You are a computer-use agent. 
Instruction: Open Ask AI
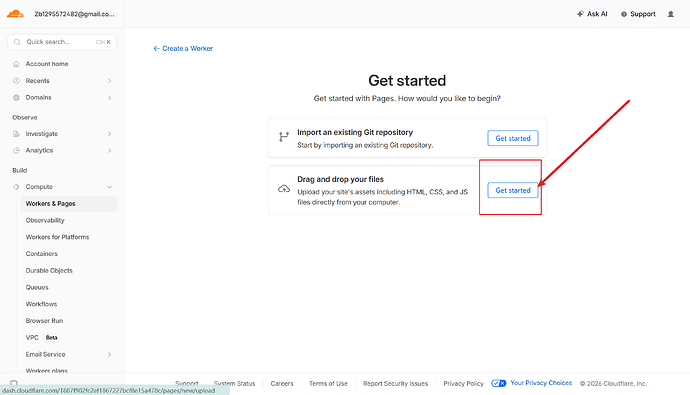click(x=592, y=14)
